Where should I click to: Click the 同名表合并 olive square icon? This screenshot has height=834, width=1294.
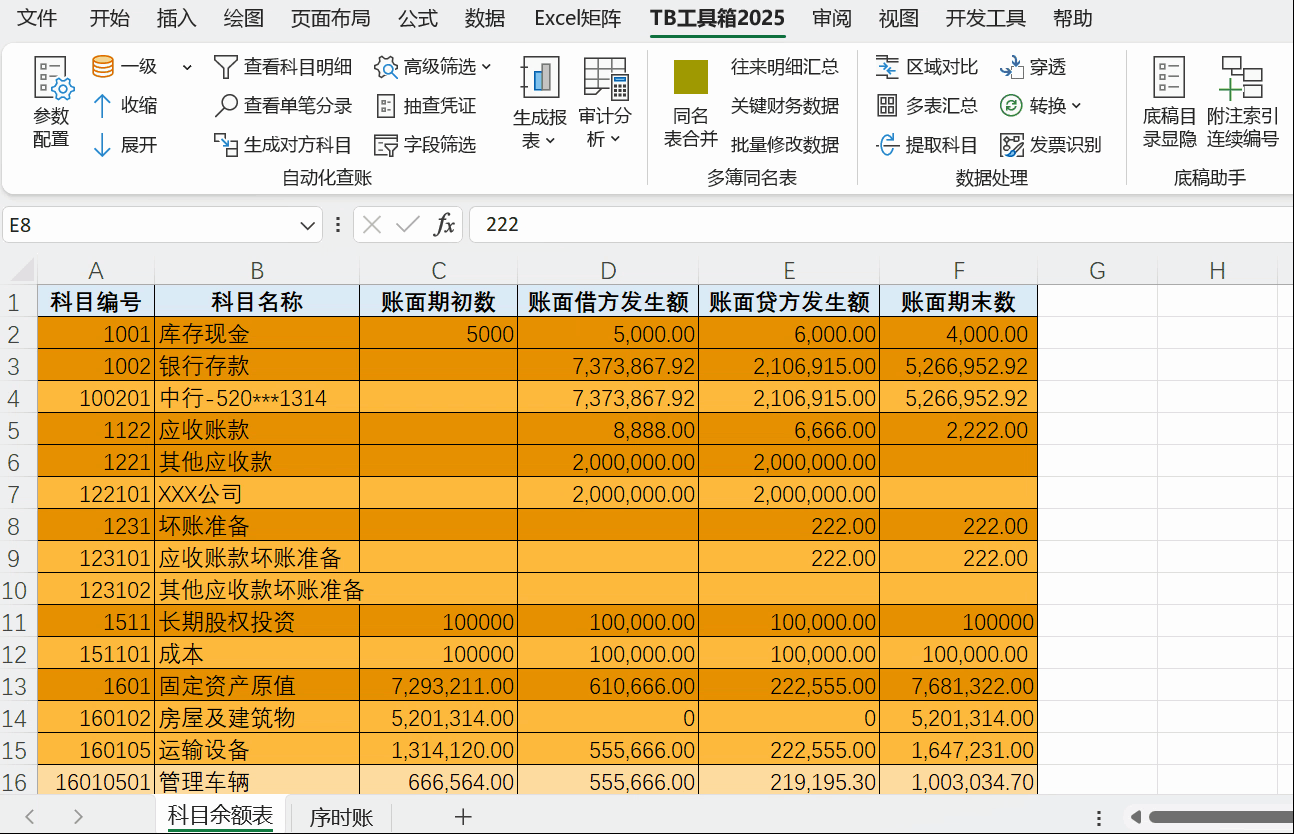(x=691, y=77)
